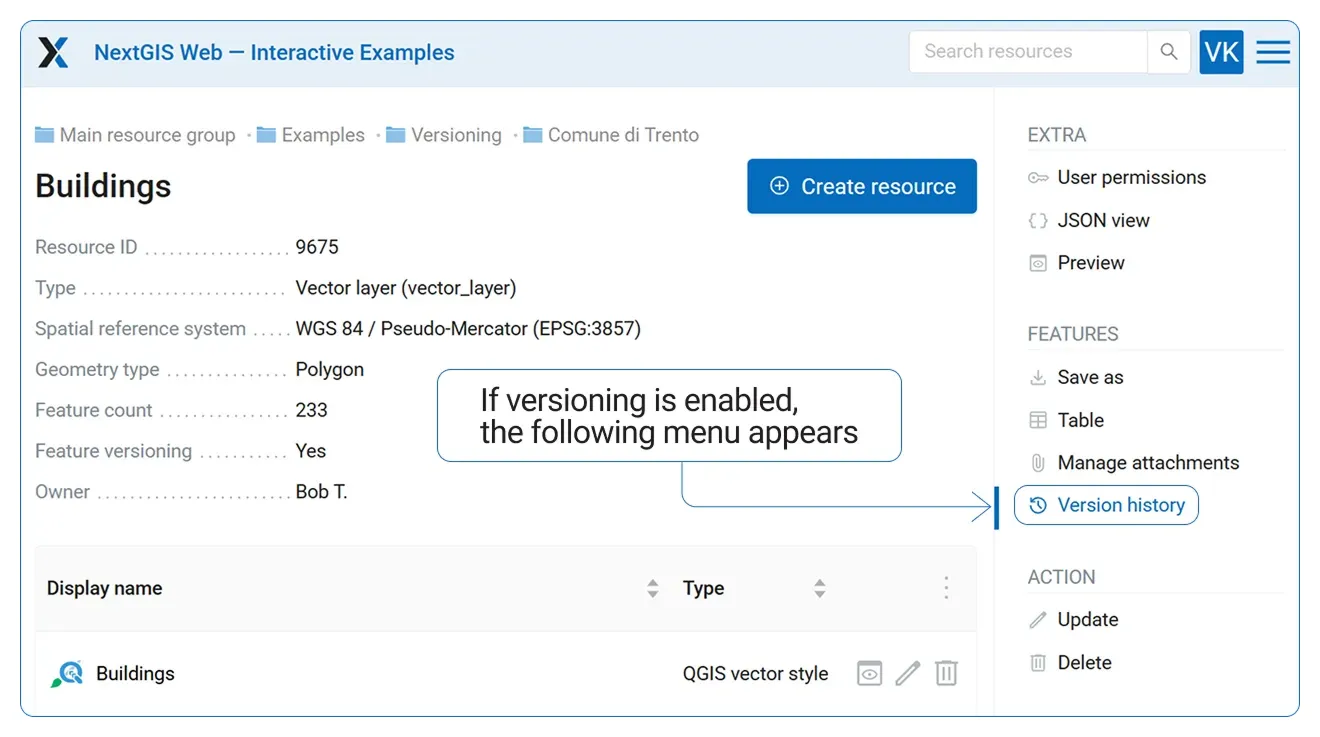1320x737 pixels.
Task: Click the Table grid icon
Action: (x=1038, y=421)
